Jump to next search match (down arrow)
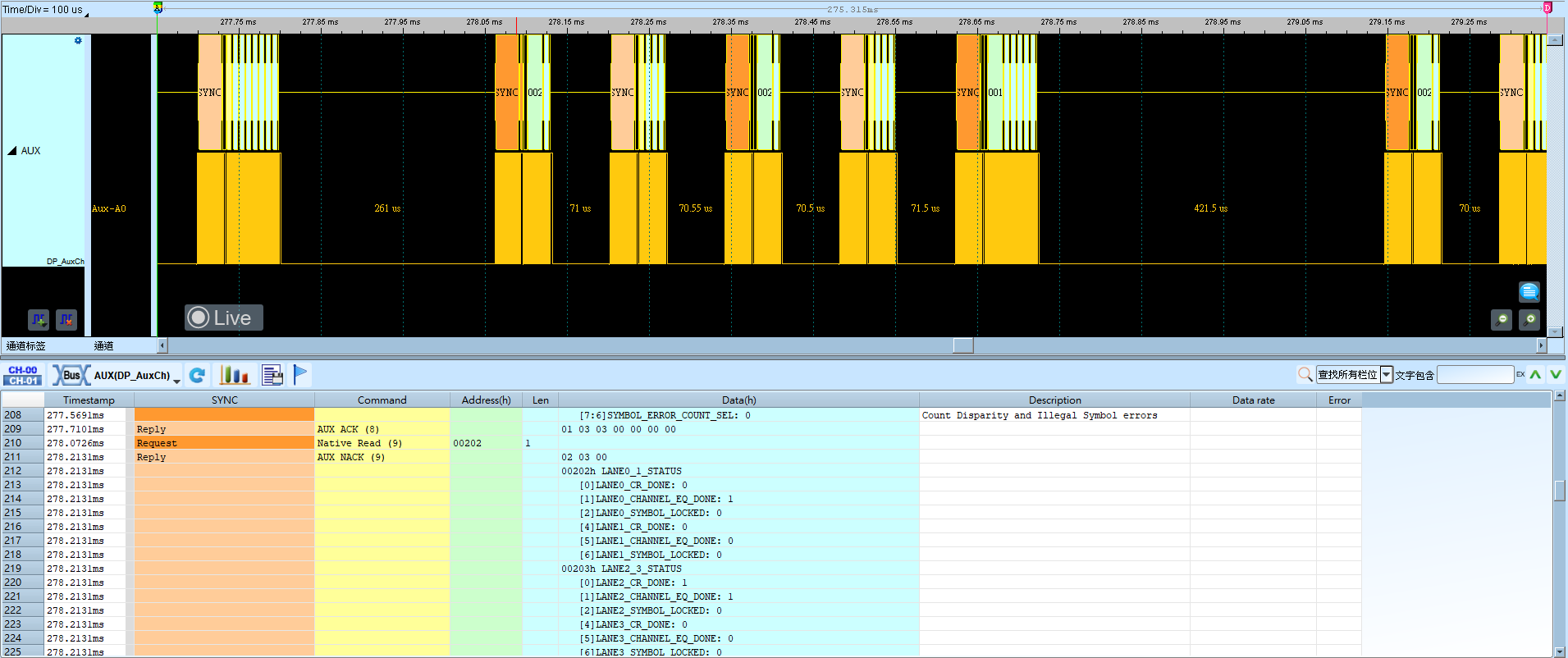 (x=1555, y=374)
